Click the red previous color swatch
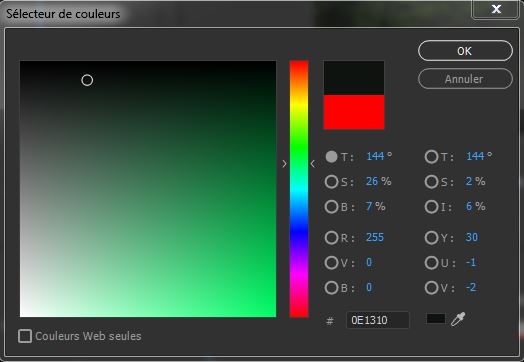This screenshot has height=362, width=524. pos(354,112)
